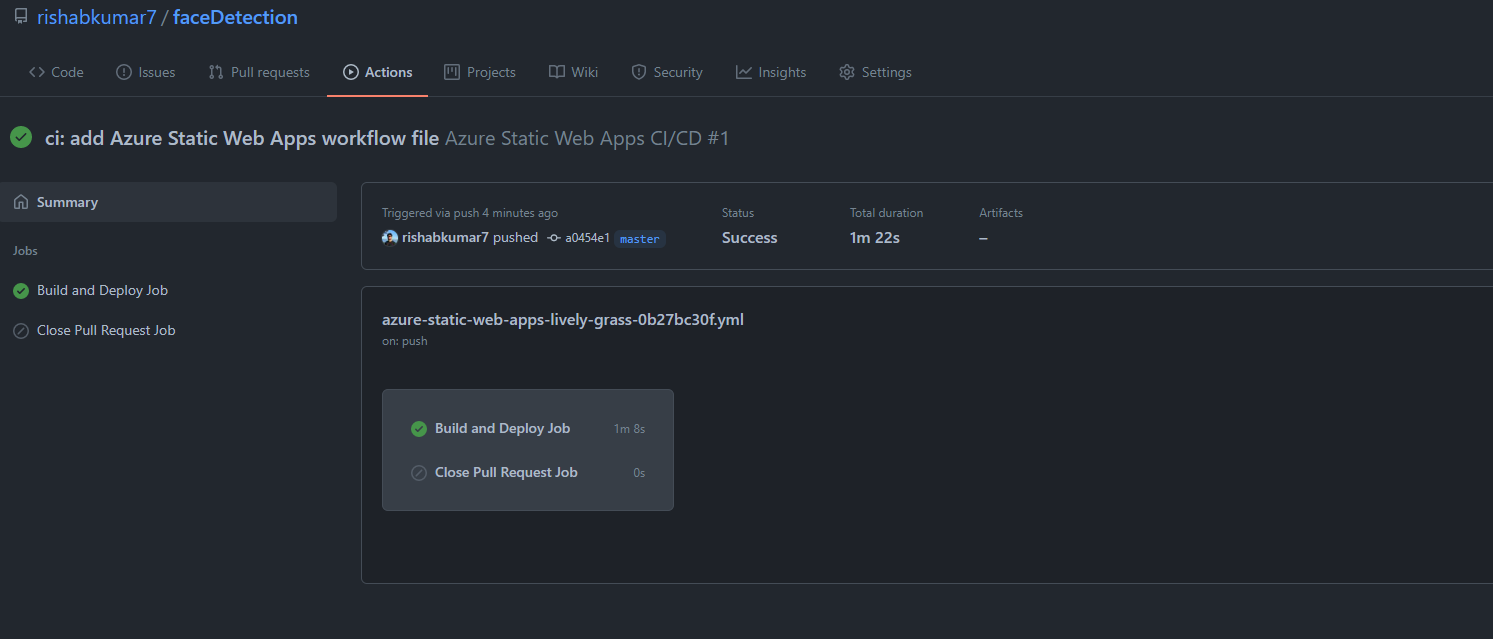Click the Summary home icon
1493x639 pixels.
point(21,202)
